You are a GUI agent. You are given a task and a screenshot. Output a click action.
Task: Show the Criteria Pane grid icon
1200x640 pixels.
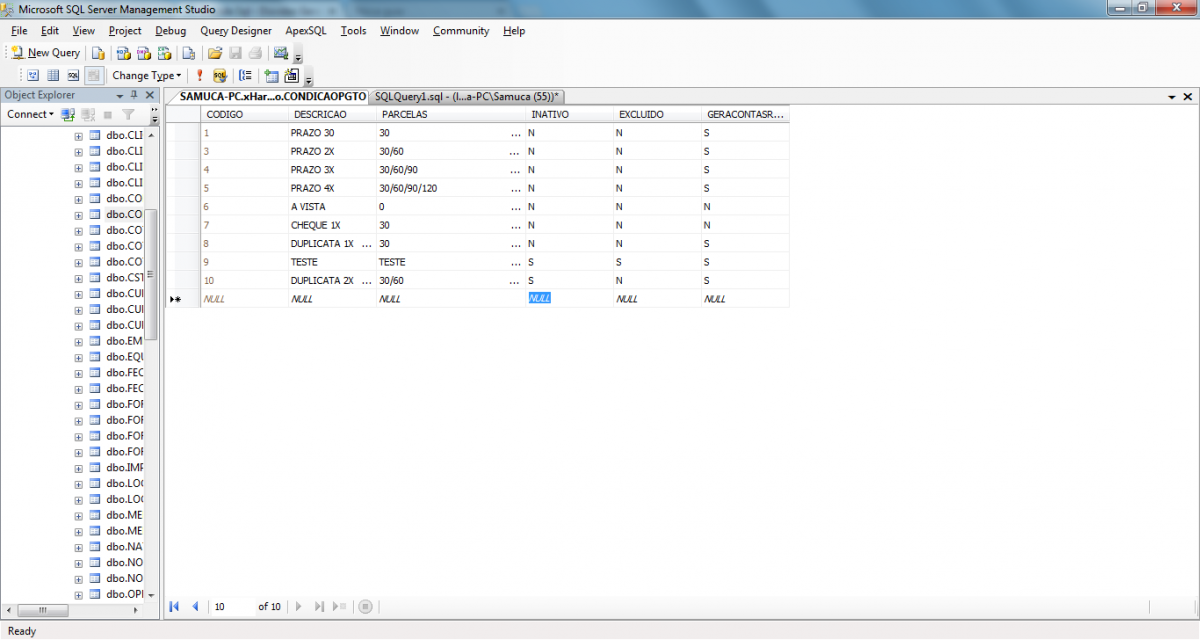53,75
